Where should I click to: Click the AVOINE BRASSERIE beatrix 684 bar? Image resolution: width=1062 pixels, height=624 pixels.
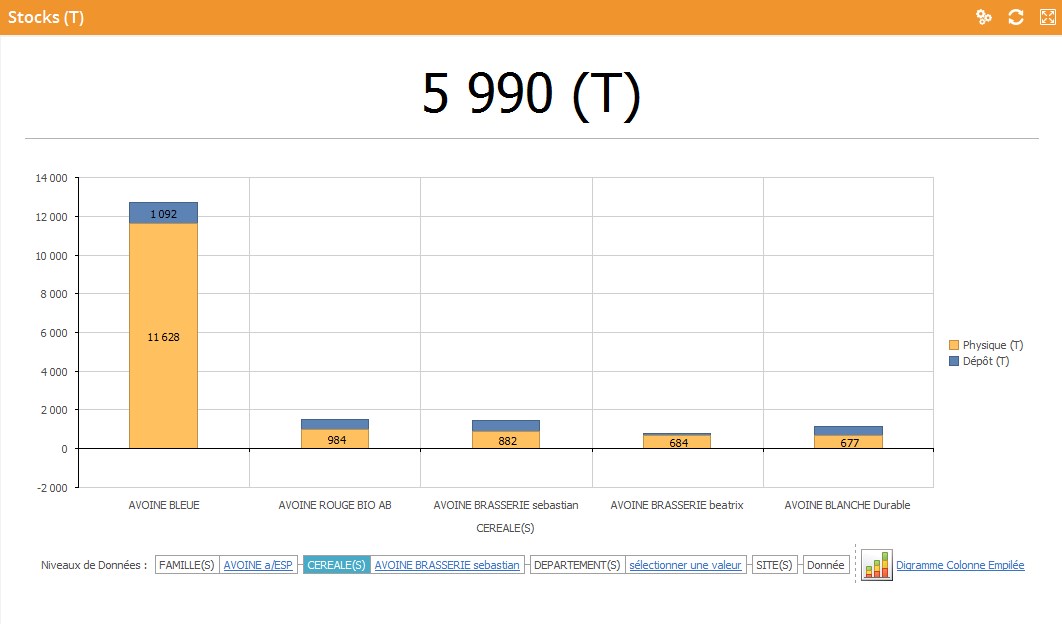coord(678,442)
